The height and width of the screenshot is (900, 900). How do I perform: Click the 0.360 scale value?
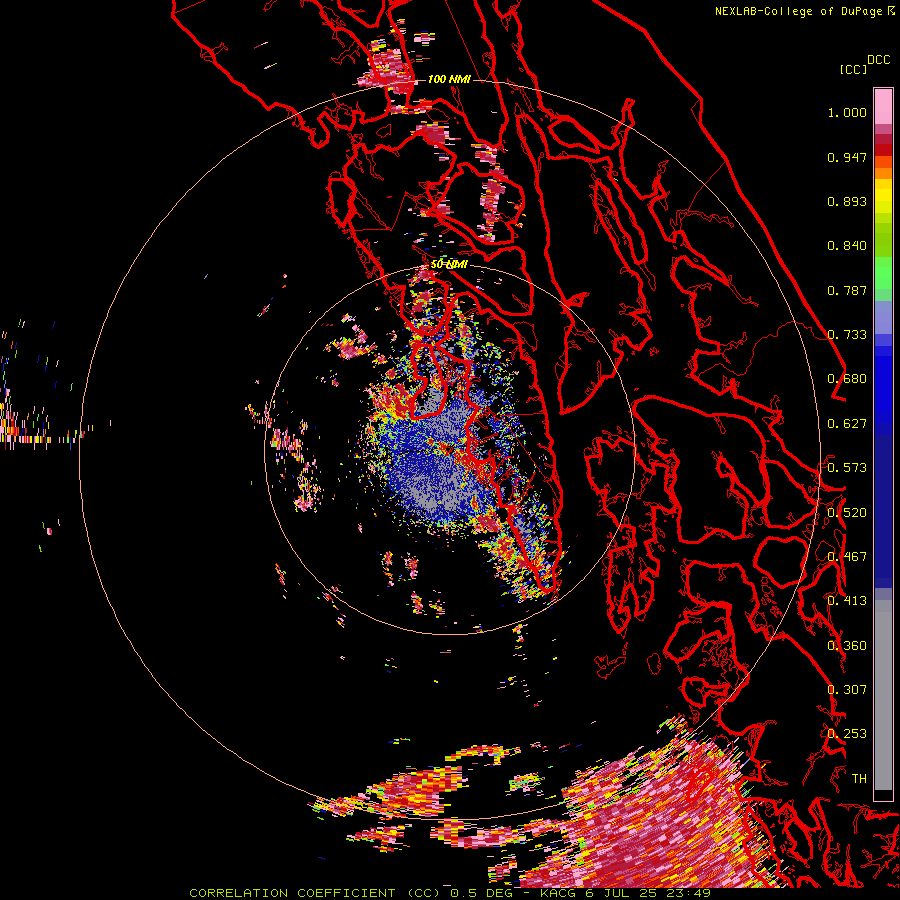(847, 646)
